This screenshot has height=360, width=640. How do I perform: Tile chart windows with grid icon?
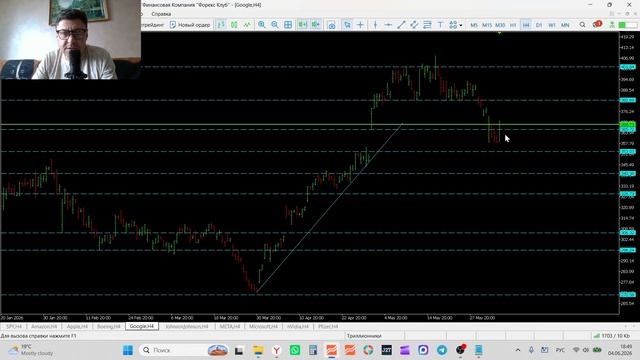[288, 25]
